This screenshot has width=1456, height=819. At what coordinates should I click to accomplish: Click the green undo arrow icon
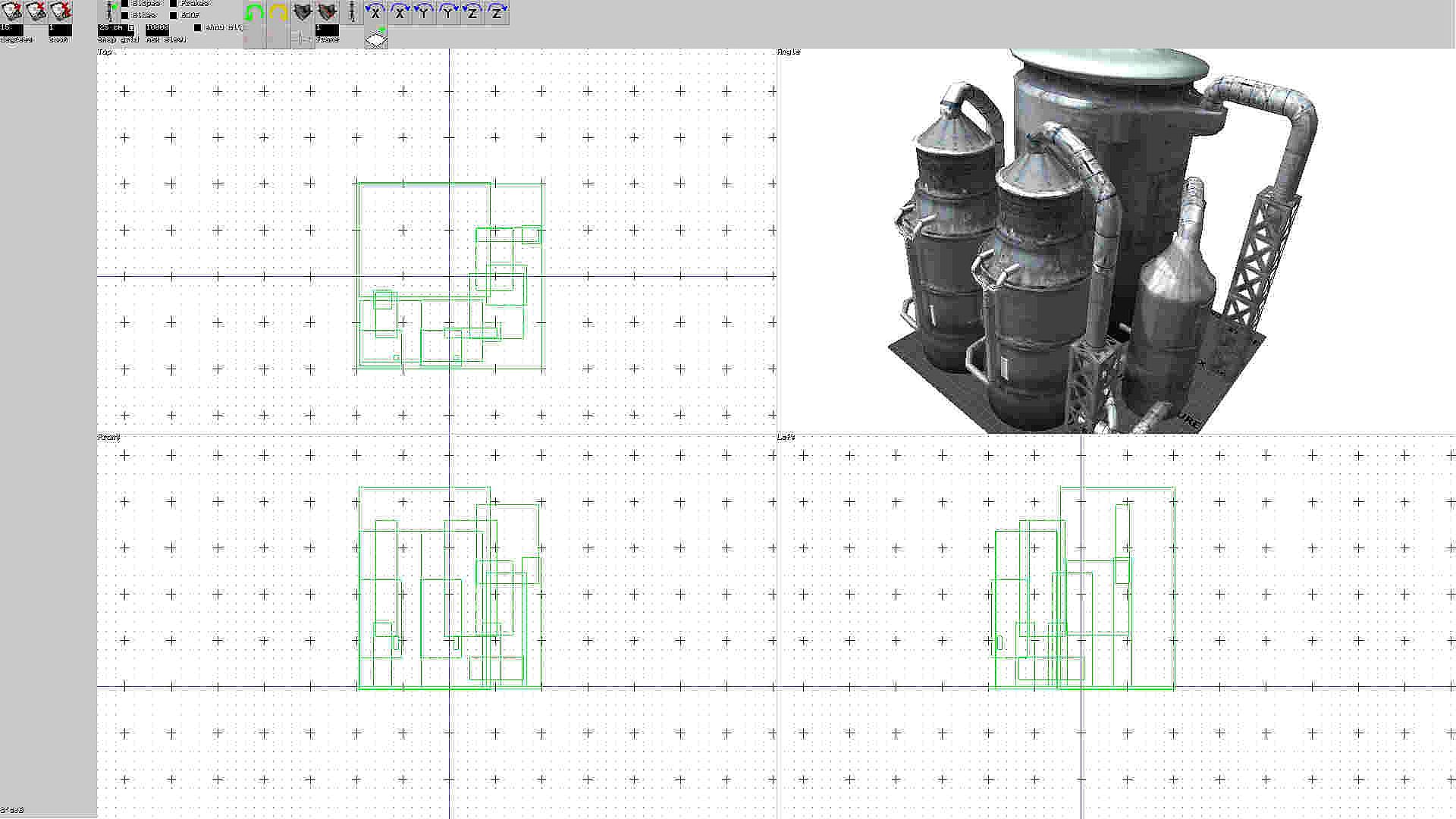point(255,13)
